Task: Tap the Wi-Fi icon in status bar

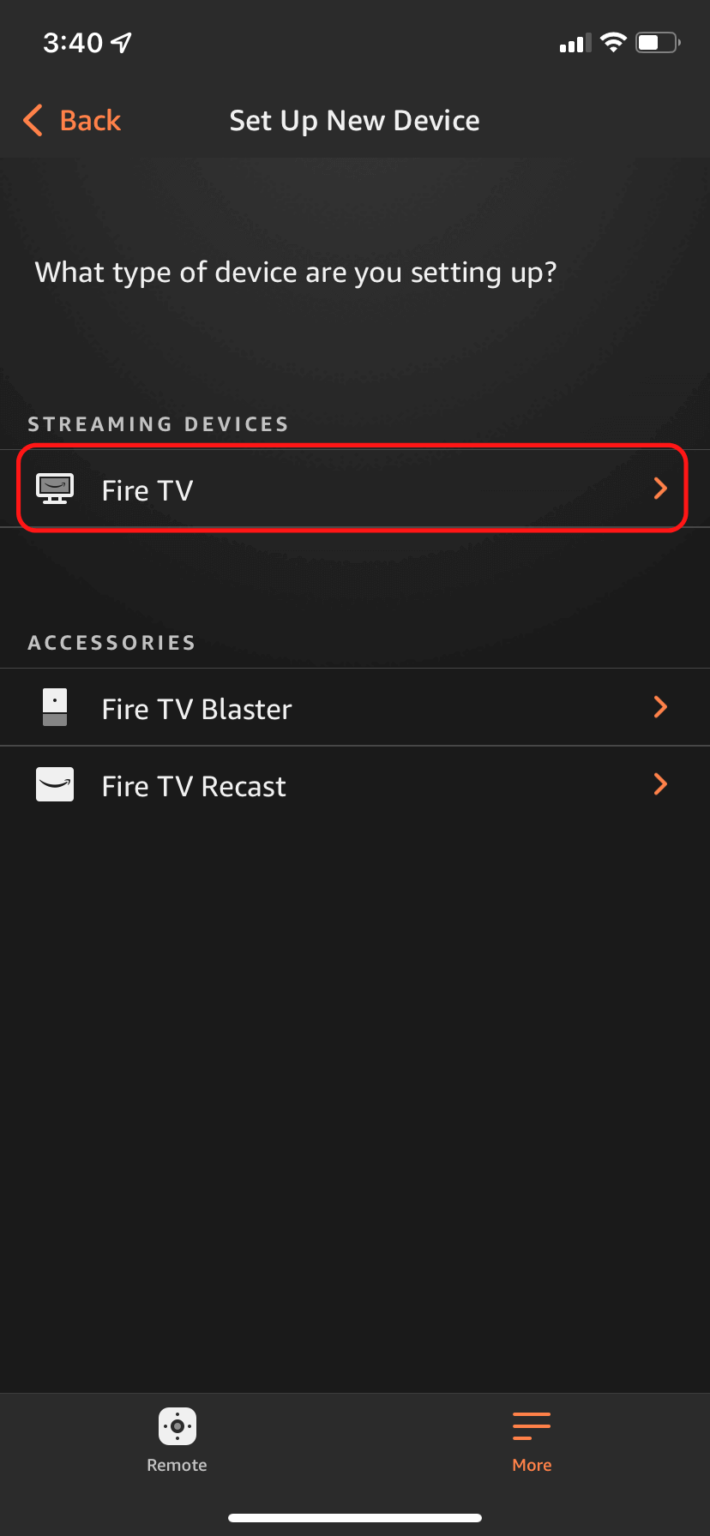Action: (x=613, y=42)
